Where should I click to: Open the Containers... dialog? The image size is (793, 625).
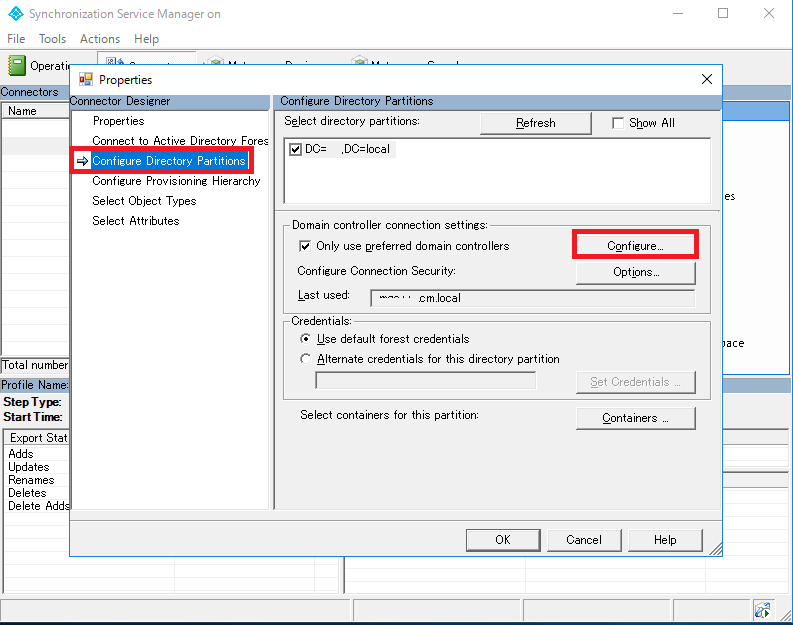(x=636, y=418)
